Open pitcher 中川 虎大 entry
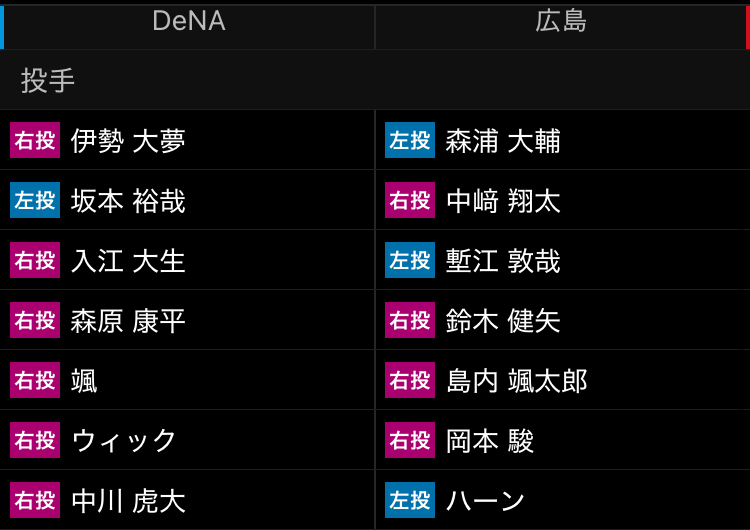 tap(187, 500)
